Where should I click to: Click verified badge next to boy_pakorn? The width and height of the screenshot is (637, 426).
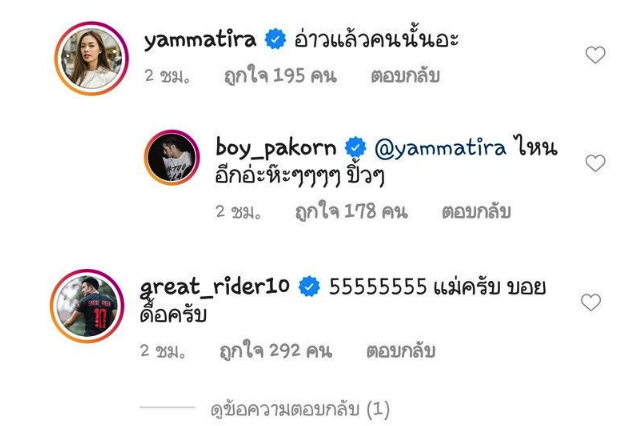click(x=355, y=147)
